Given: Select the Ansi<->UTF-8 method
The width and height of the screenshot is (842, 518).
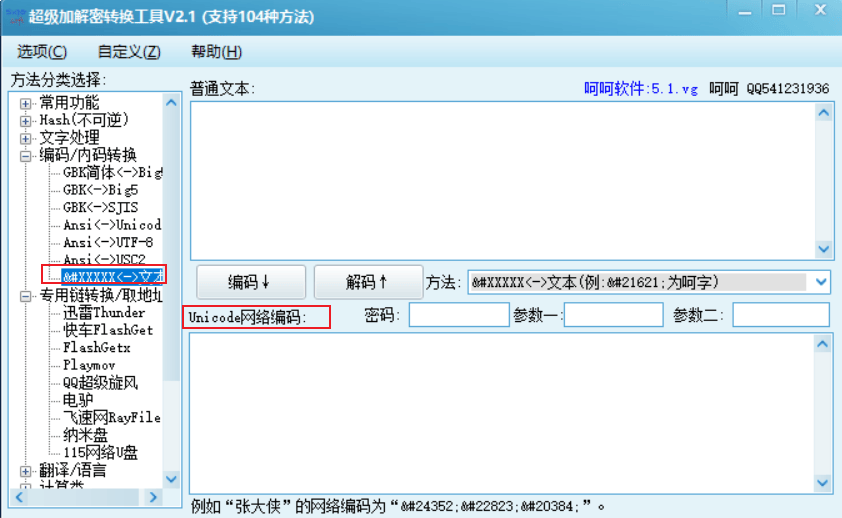Looking at the screenshot, I should (108, 243).
